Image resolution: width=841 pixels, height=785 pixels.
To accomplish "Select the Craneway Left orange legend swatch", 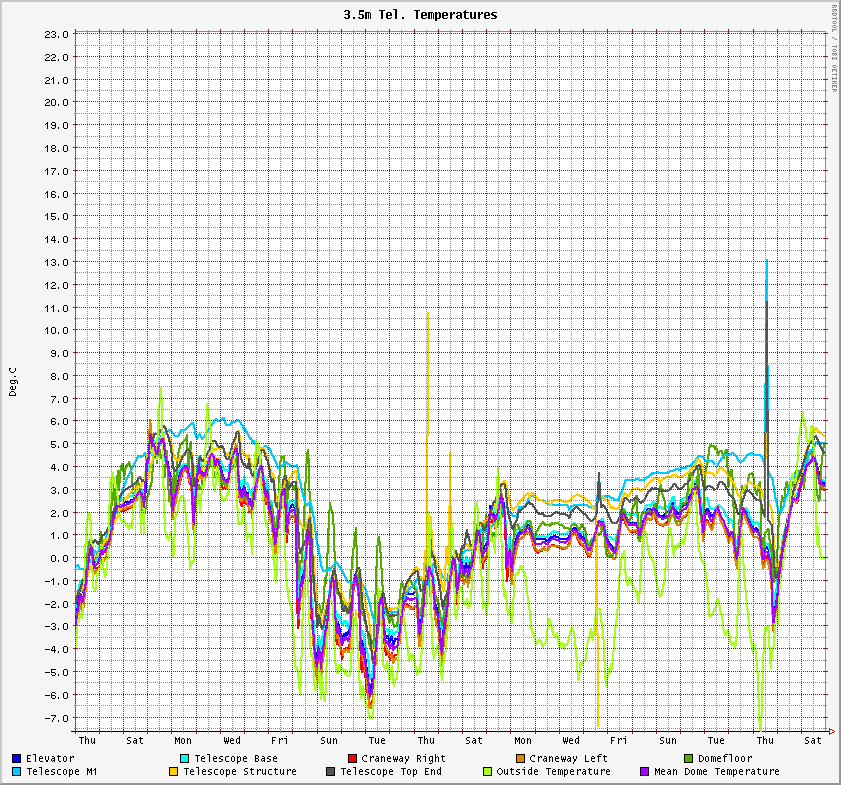I will pos(520,759).
